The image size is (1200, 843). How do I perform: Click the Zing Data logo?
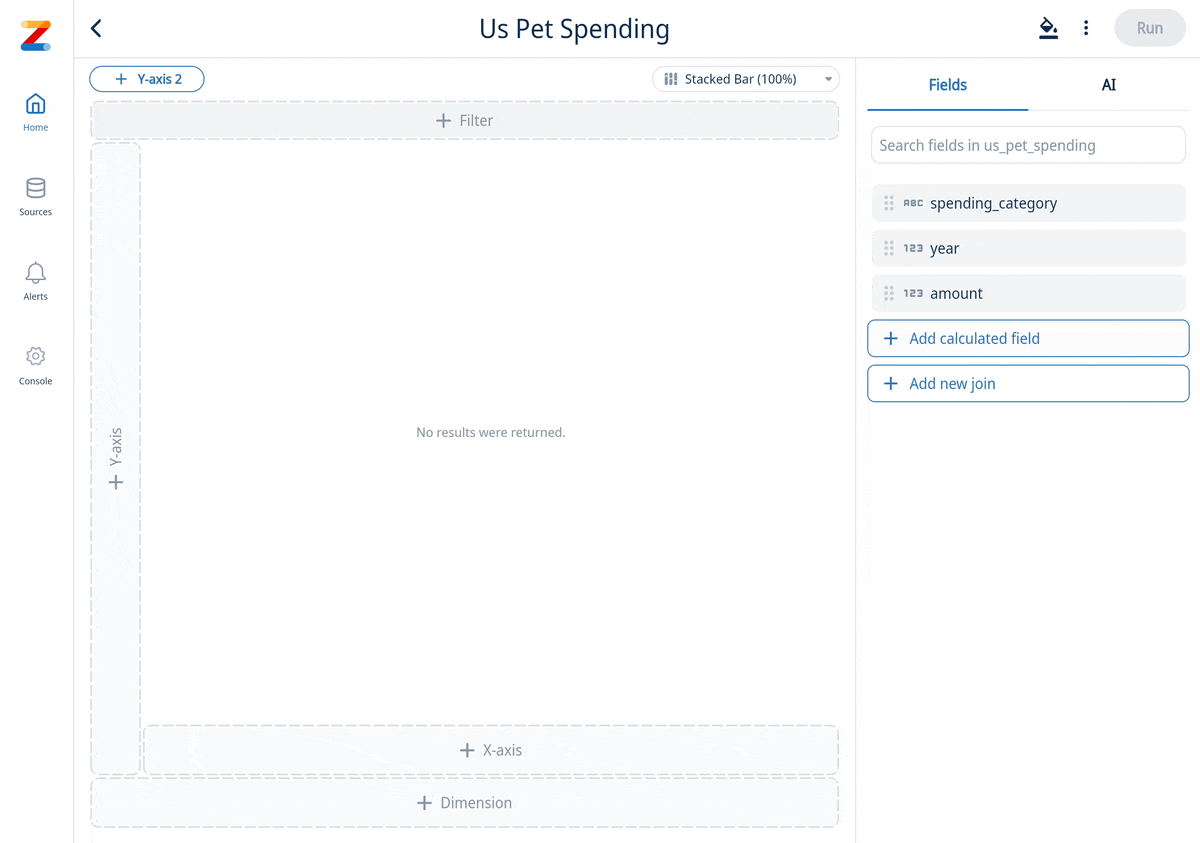tap(35, 35)
